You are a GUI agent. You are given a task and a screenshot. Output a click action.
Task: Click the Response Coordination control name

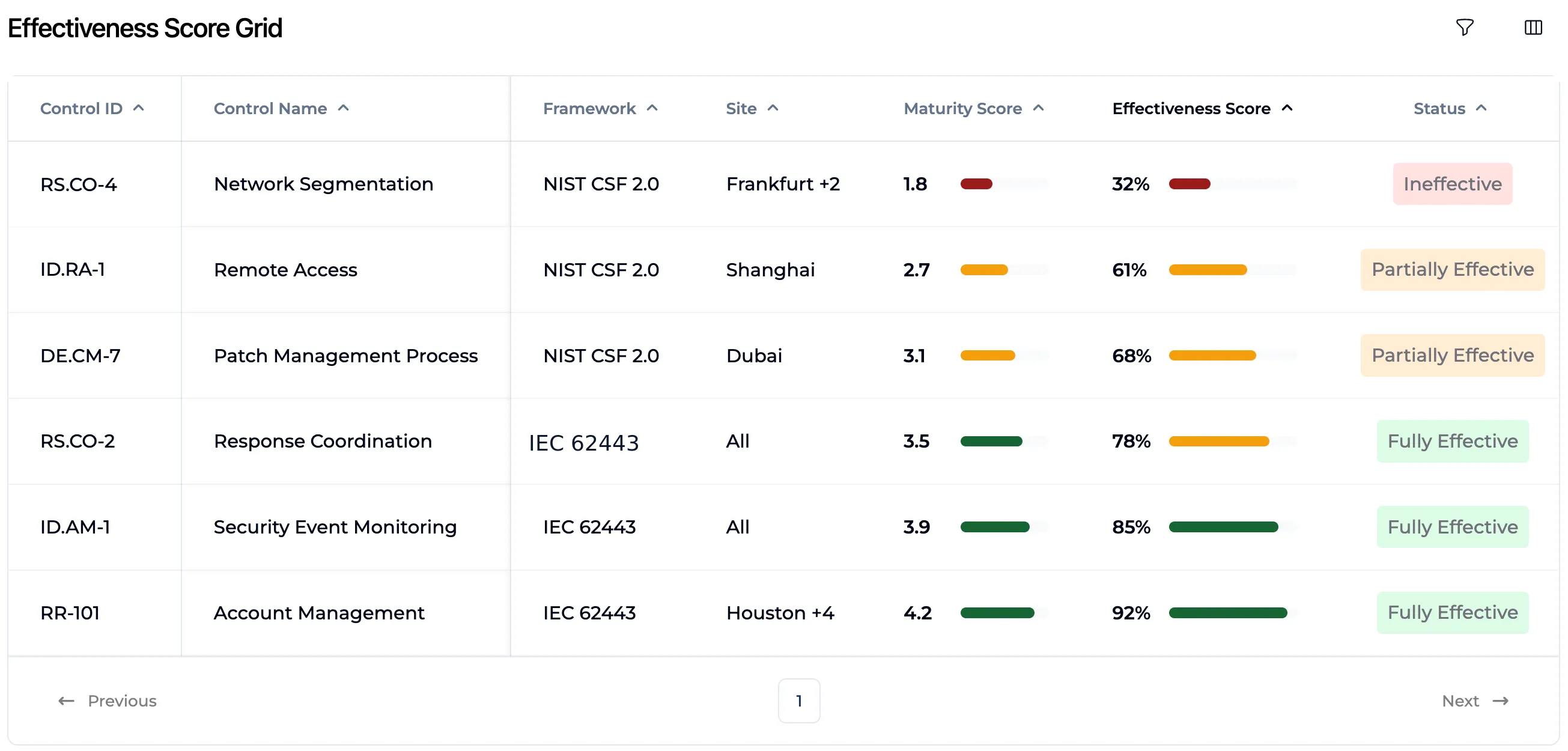323,440
